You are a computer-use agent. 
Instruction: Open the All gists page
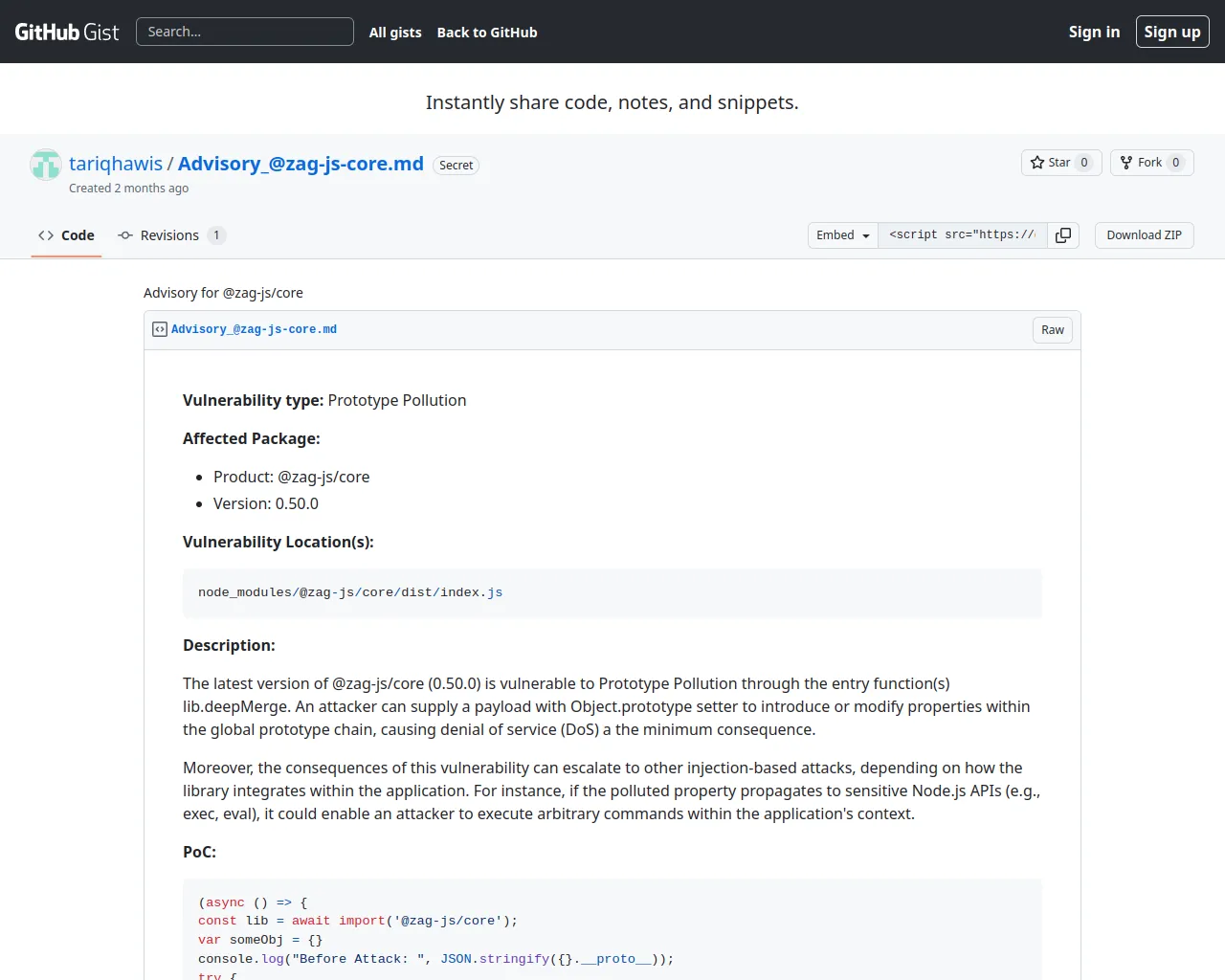[395, 33]
